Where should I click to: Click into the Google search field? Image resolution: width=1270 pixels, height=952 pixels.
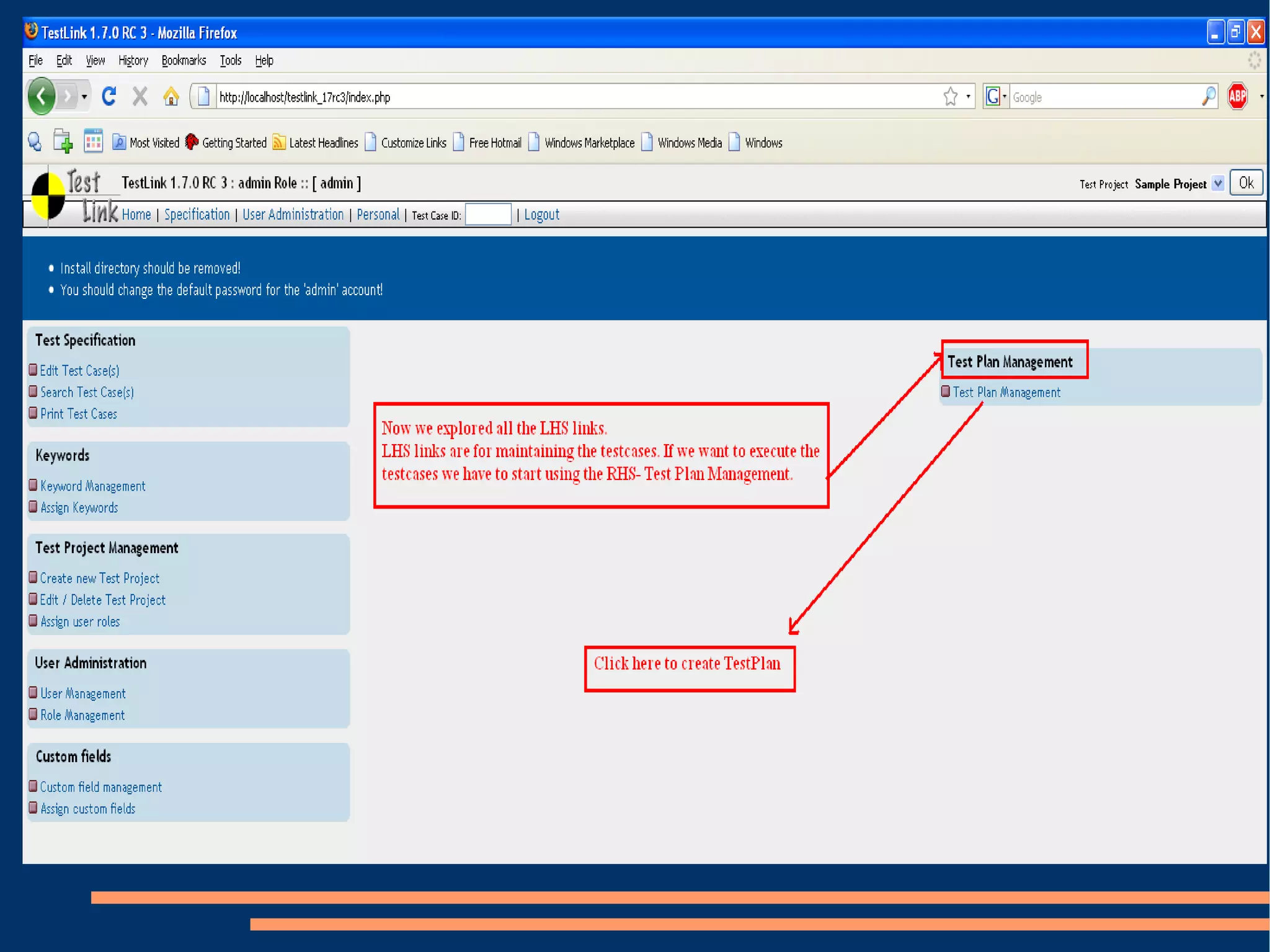pos(1105,97)
